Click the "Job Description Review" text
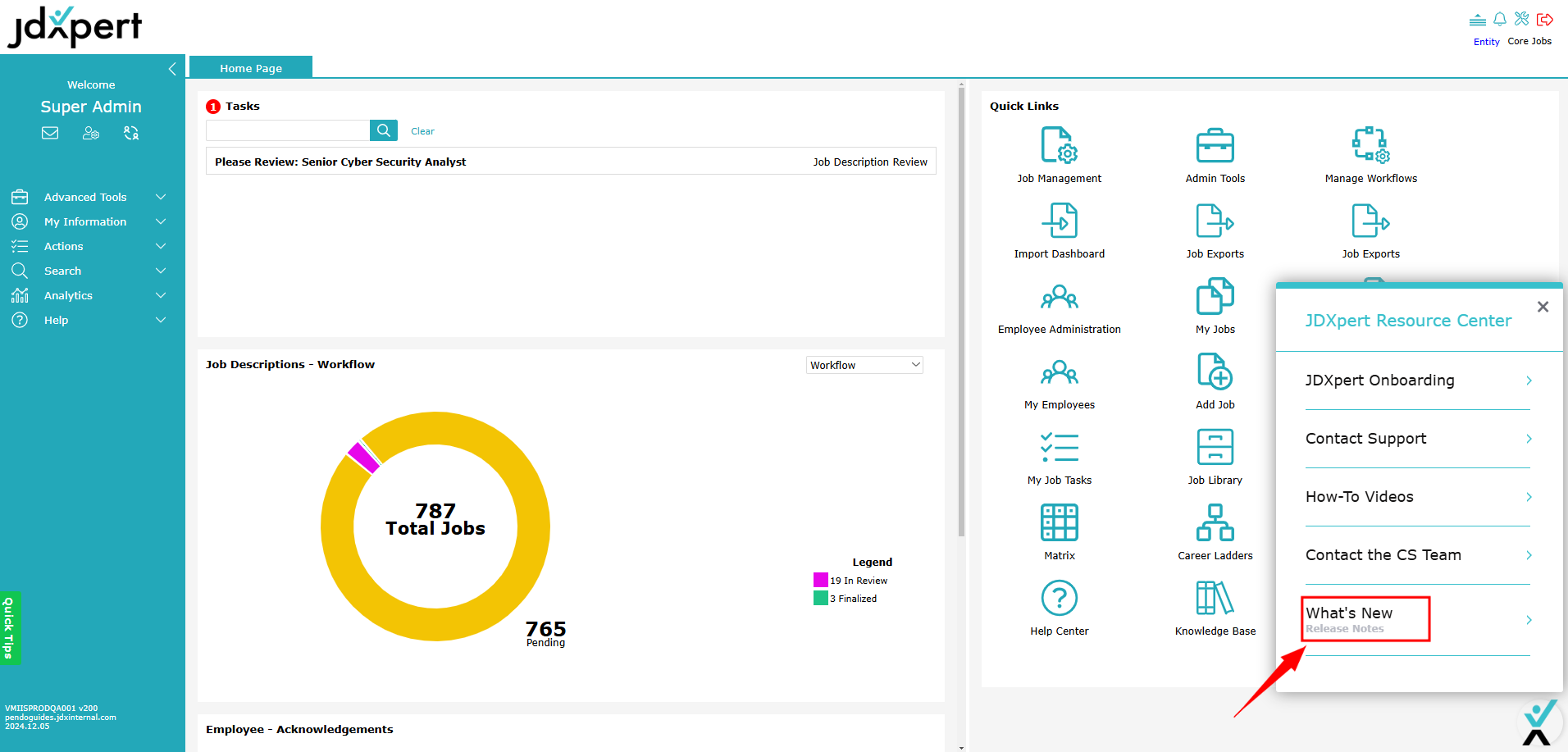This screenshot has width=1568, height=752. 870,162
